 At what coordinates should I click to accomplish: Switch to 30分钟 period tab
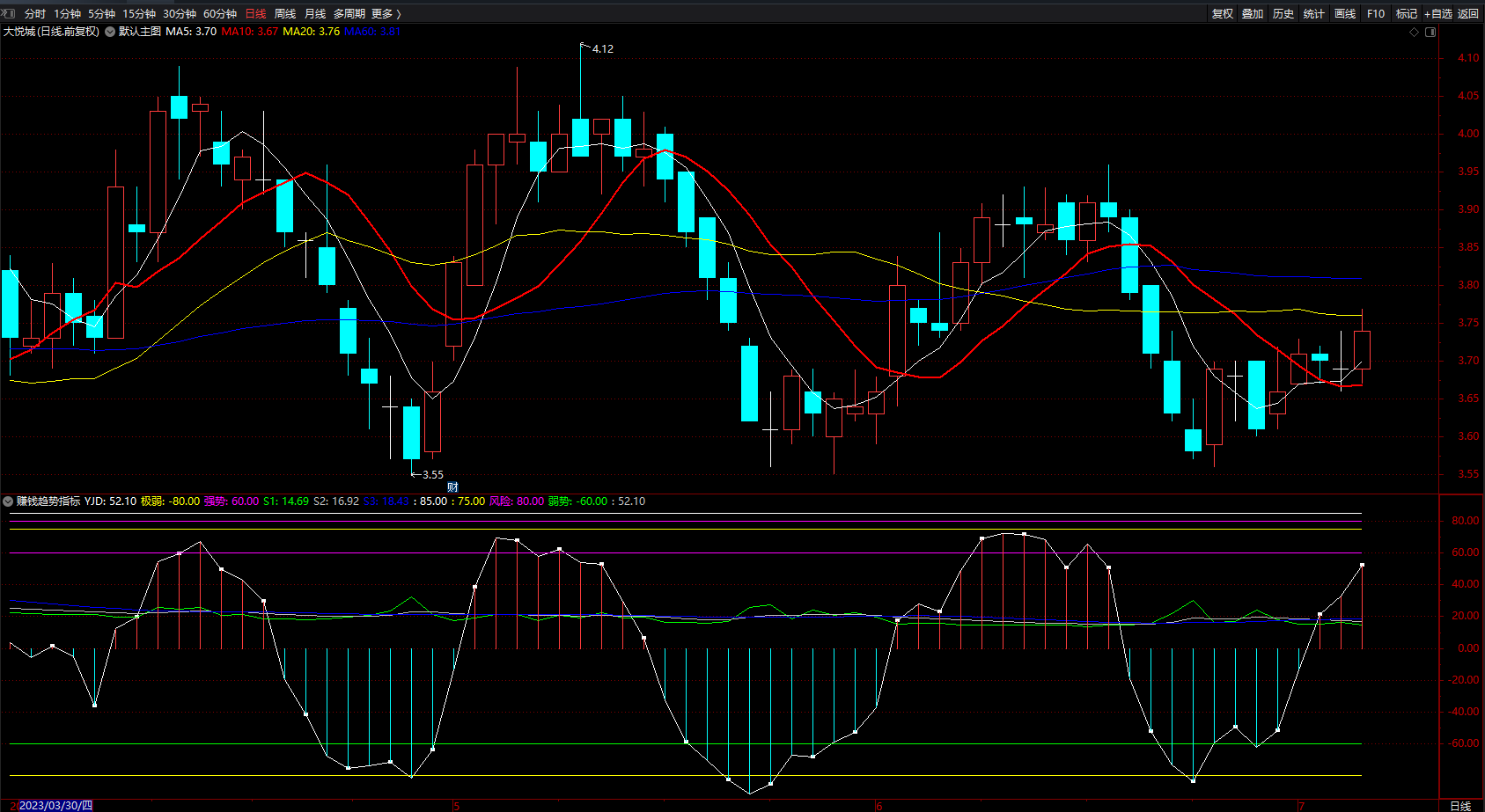click(x=180, y=13)
